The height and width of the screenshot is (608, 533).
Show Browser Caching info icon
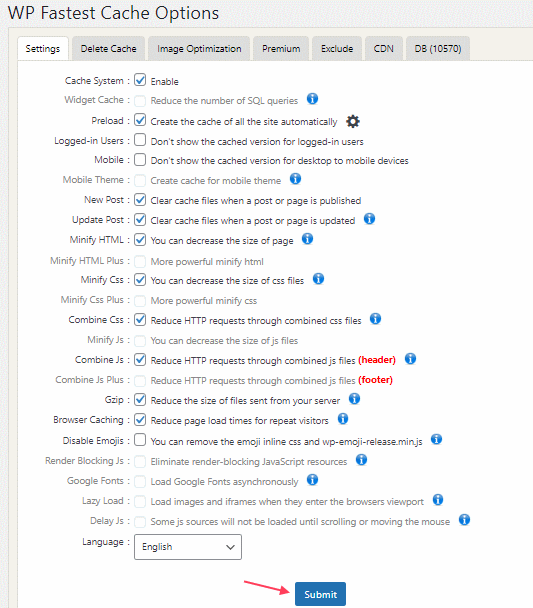coord(343,419)
